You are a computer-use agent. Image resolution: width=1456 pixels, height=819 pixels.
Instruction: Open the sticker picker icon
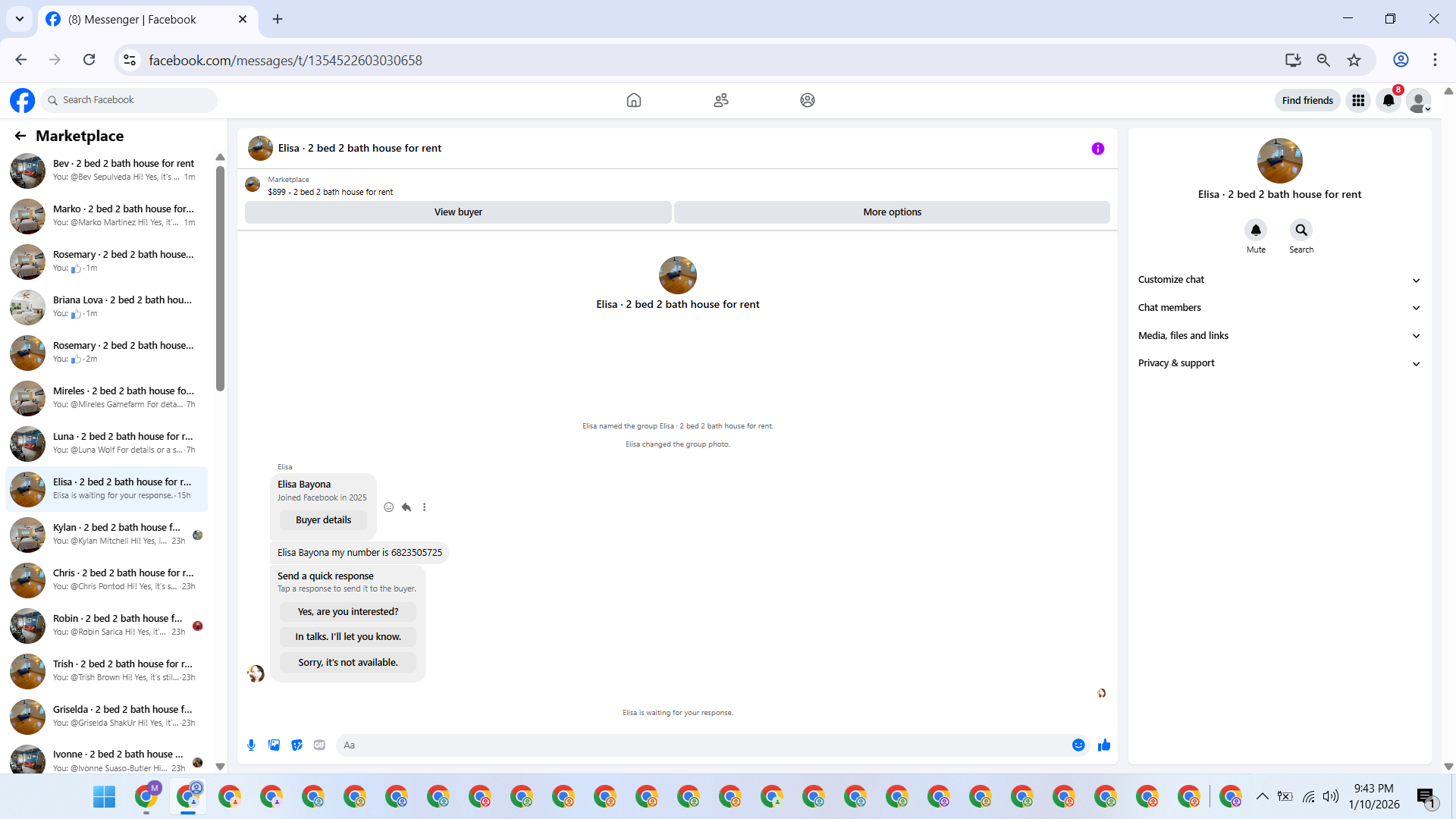pyautogui.click(x=297, y=745)
